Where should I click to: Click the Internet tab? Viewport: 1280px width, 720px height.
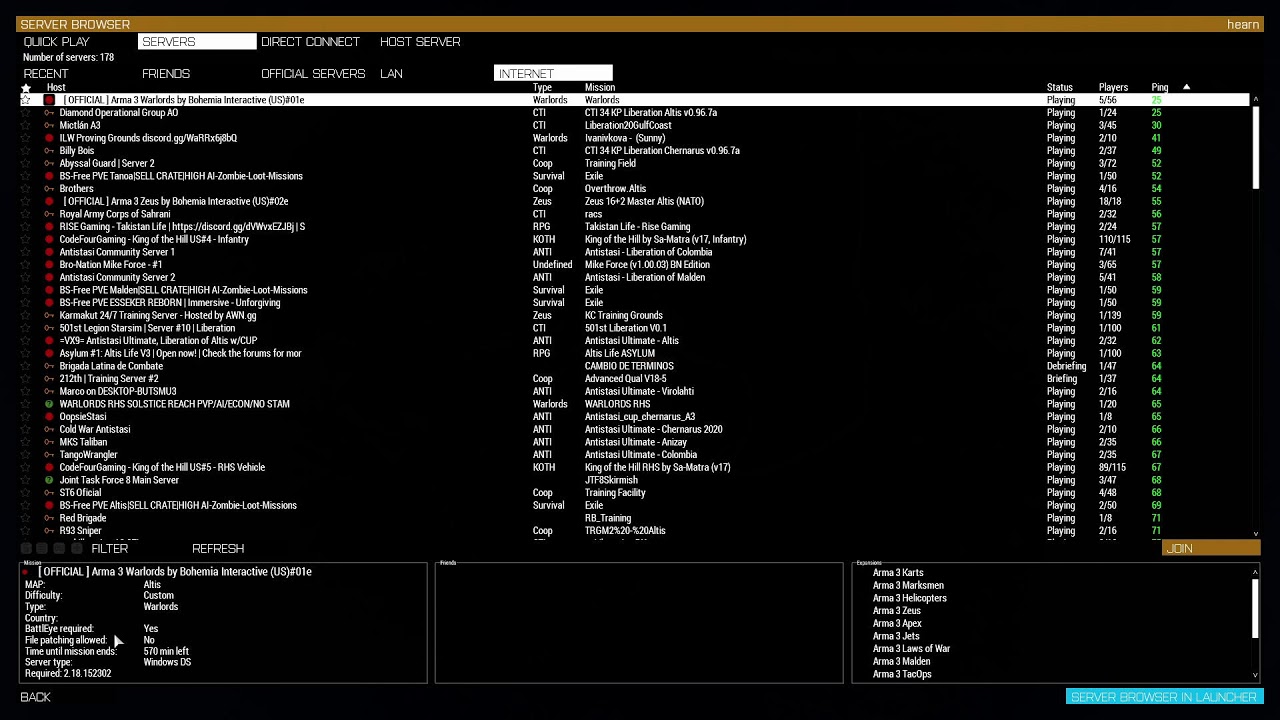553,74
